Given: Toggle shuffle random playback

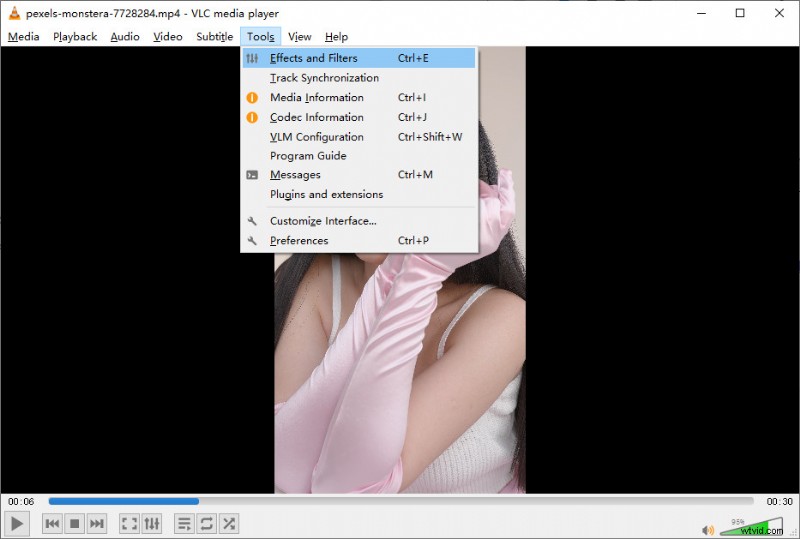Looking at the screenshot, I should tap(229, 523).
